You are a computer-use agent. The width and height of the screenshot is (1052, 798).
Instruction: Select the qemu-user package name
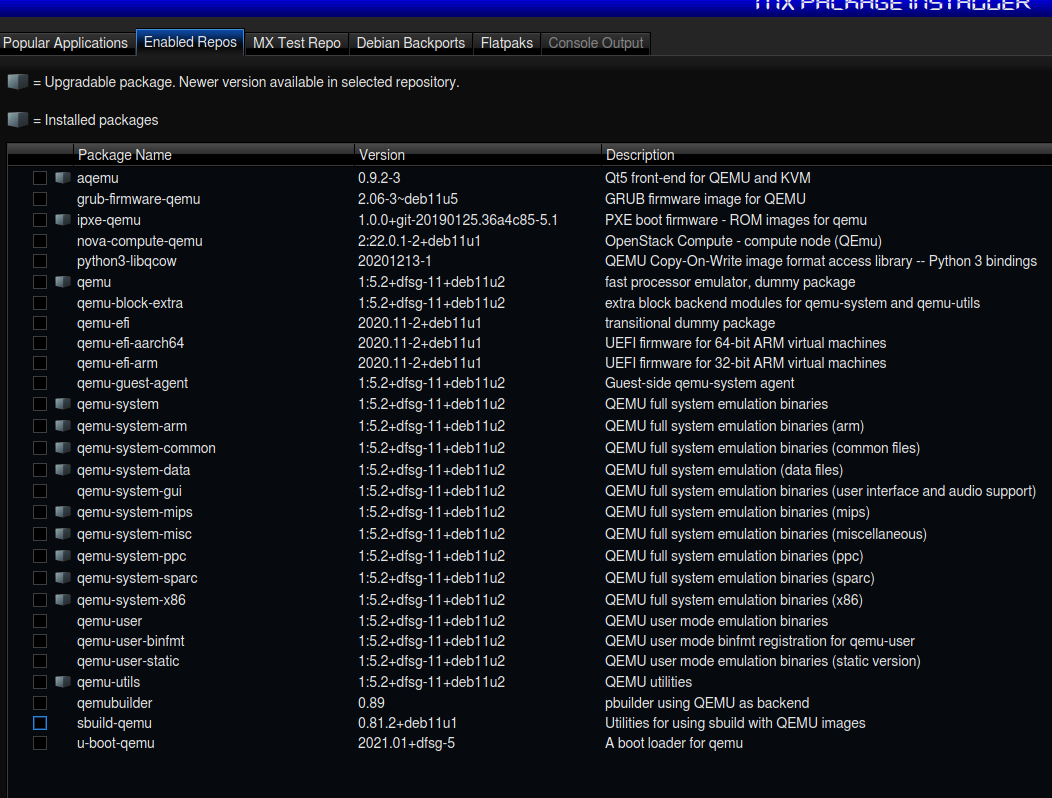coord(109,621)
